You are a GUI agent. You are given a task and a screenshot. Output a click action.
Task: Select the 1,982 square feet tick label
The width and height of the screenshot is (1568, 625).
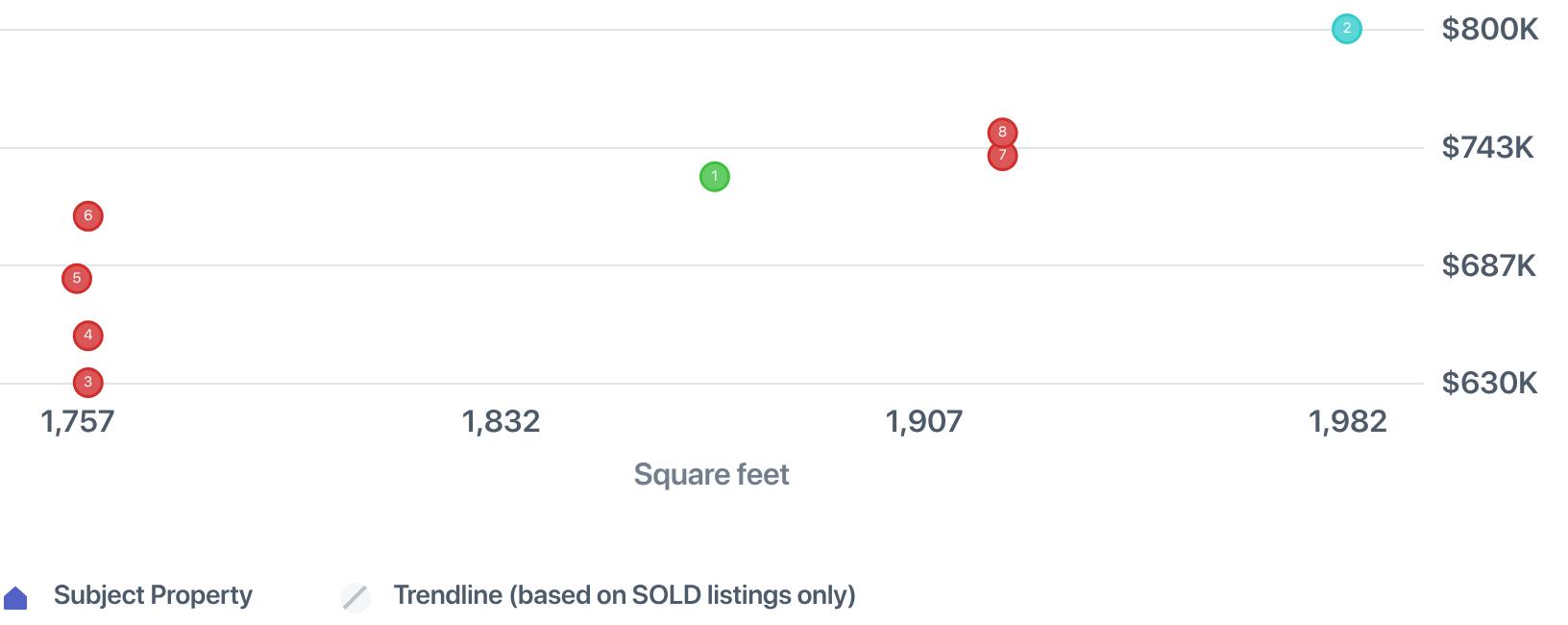pyautogui.click(x=1347, y=421)
